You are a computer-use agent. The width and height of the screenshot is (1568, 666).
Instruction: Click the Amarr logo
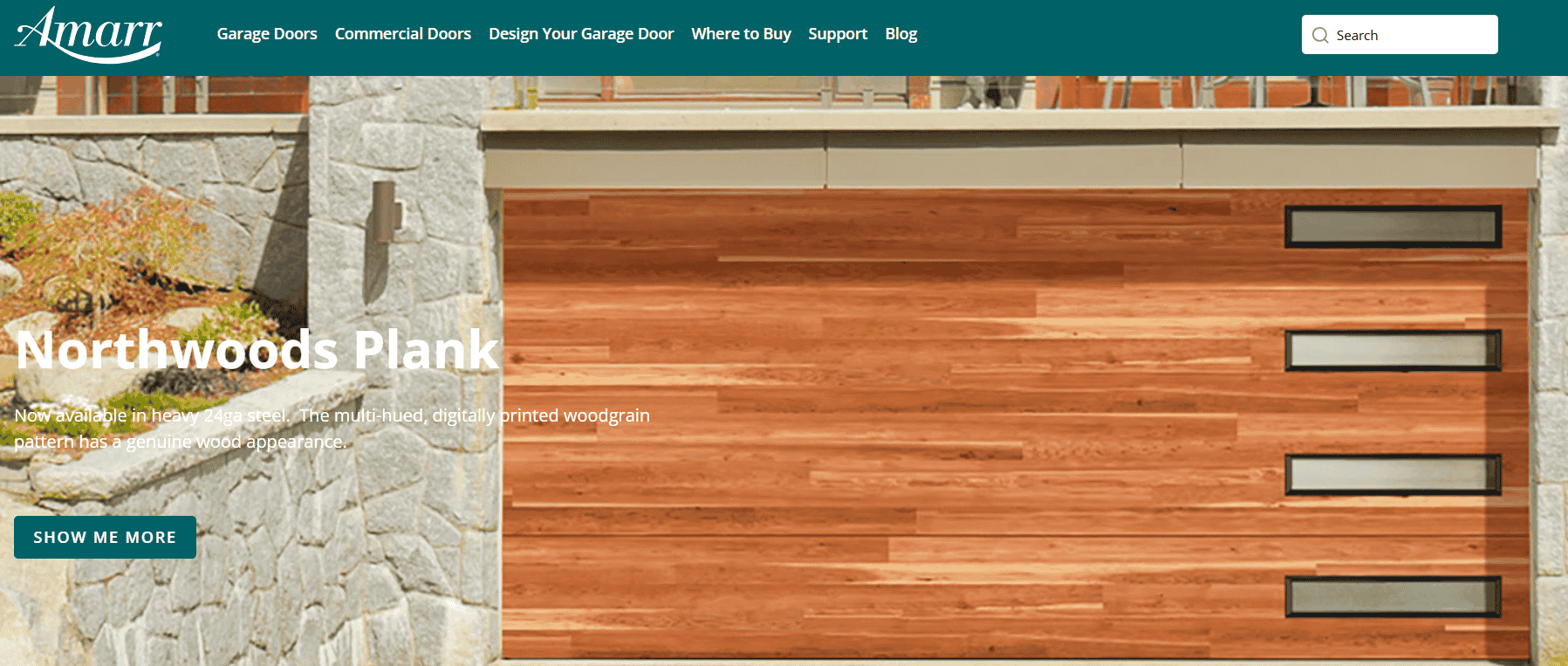click(x=89, y=35)
